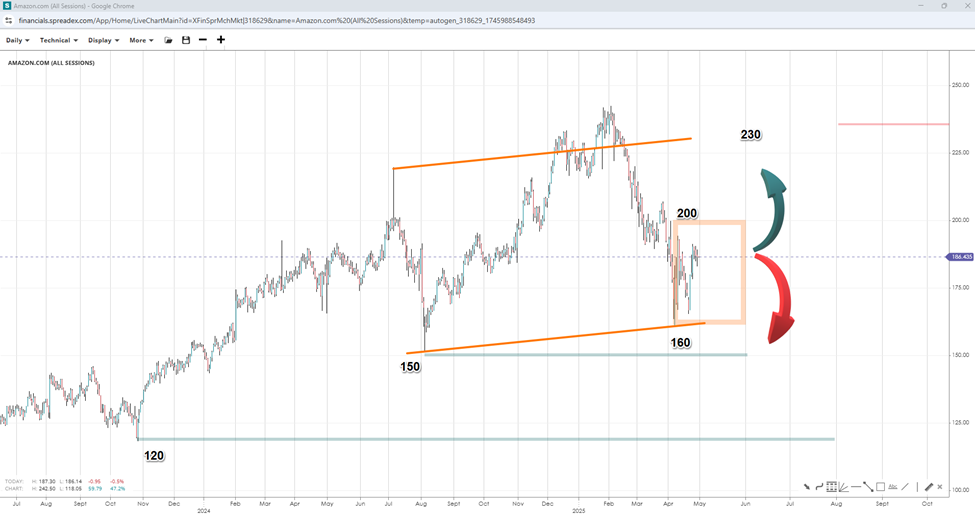The height and width of the screenshot is (519, 975).
Task: Open the More menu
Action: (141, 40)
